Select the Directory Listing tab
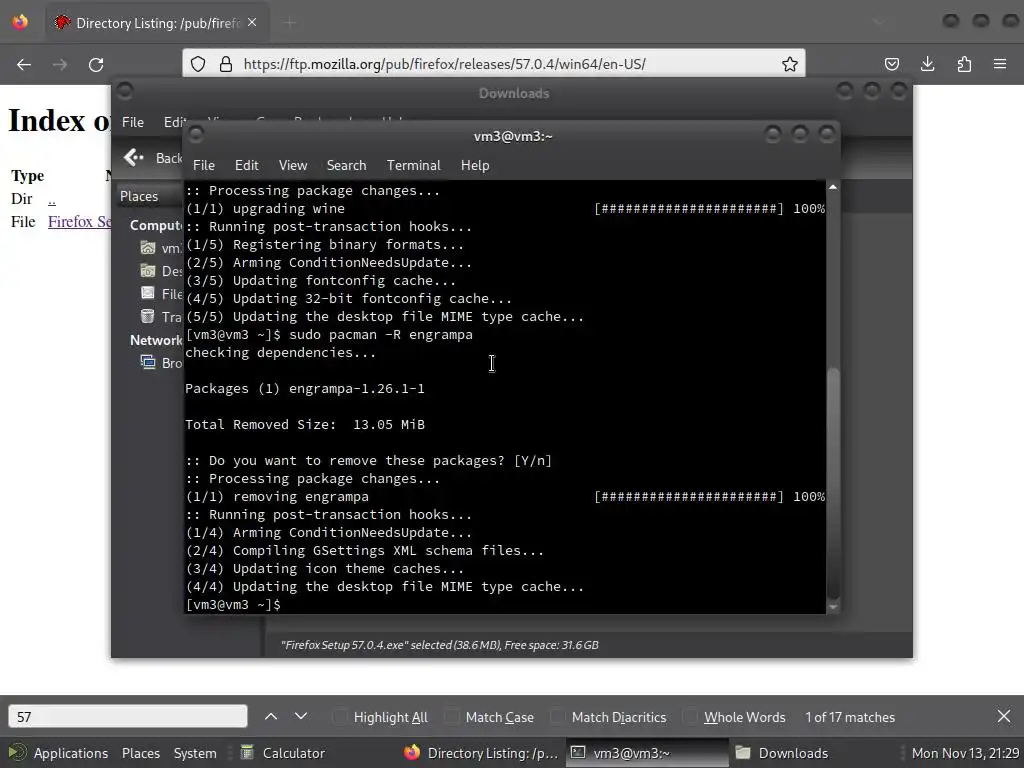 point(157,23)
